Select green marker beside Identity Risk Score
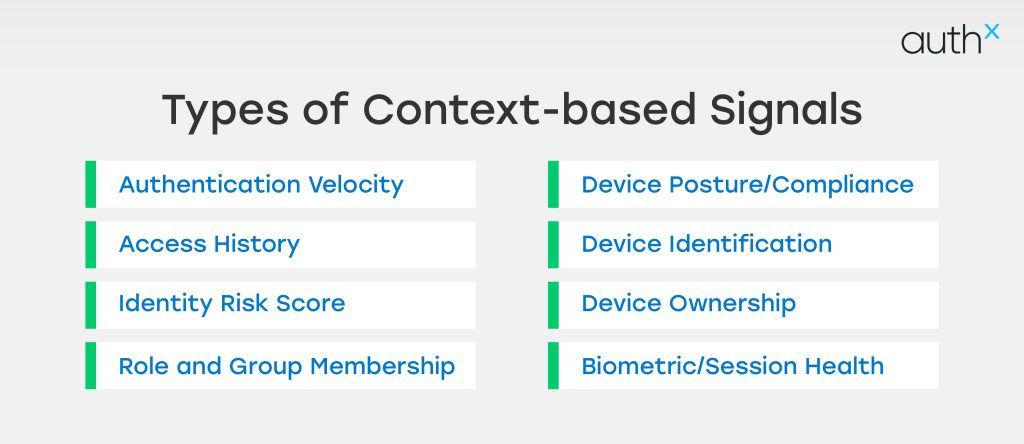1024x444 pixels. (91, 305)
